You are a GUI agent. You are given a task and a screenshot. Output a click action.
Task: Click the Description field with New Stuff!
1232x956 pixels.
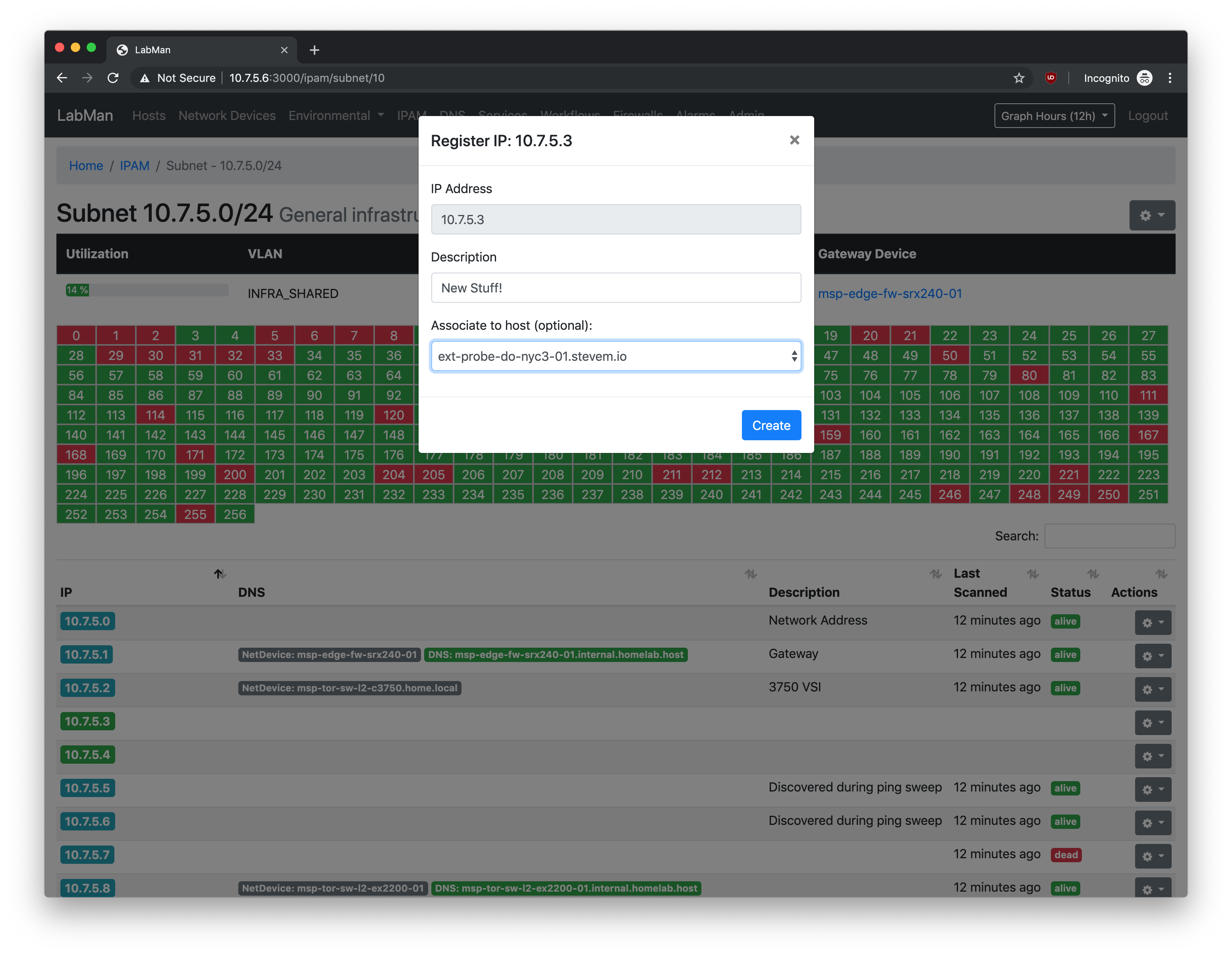[616, 288]
